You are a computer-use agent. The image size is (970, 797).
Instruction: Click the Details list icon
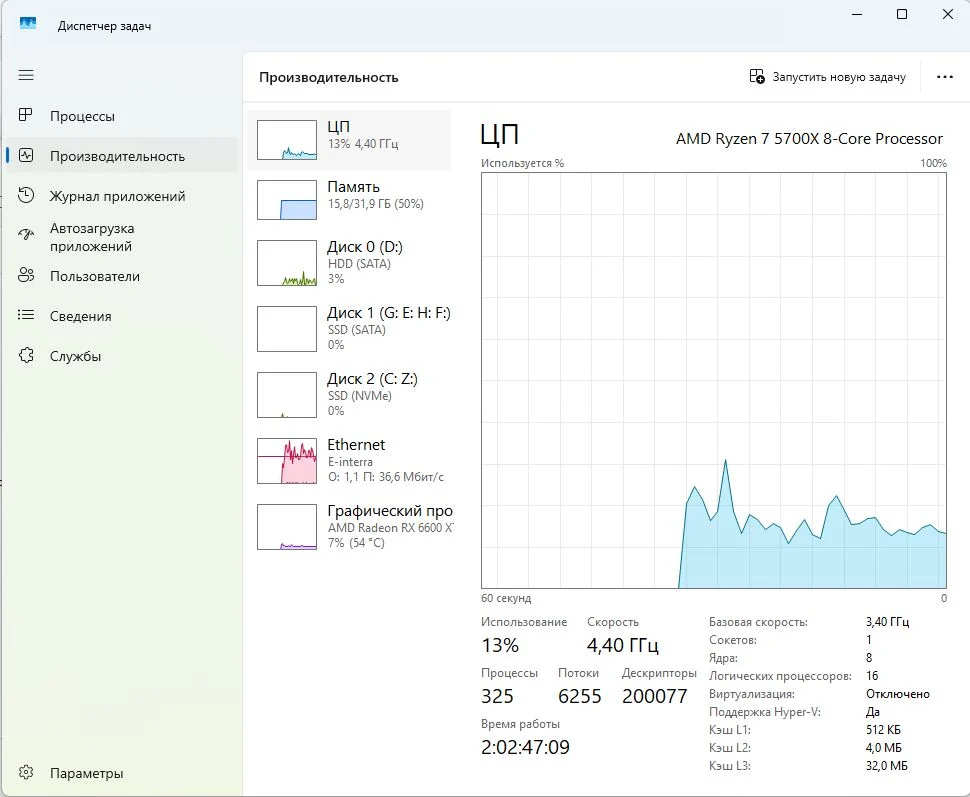click(x=26, y=315)
